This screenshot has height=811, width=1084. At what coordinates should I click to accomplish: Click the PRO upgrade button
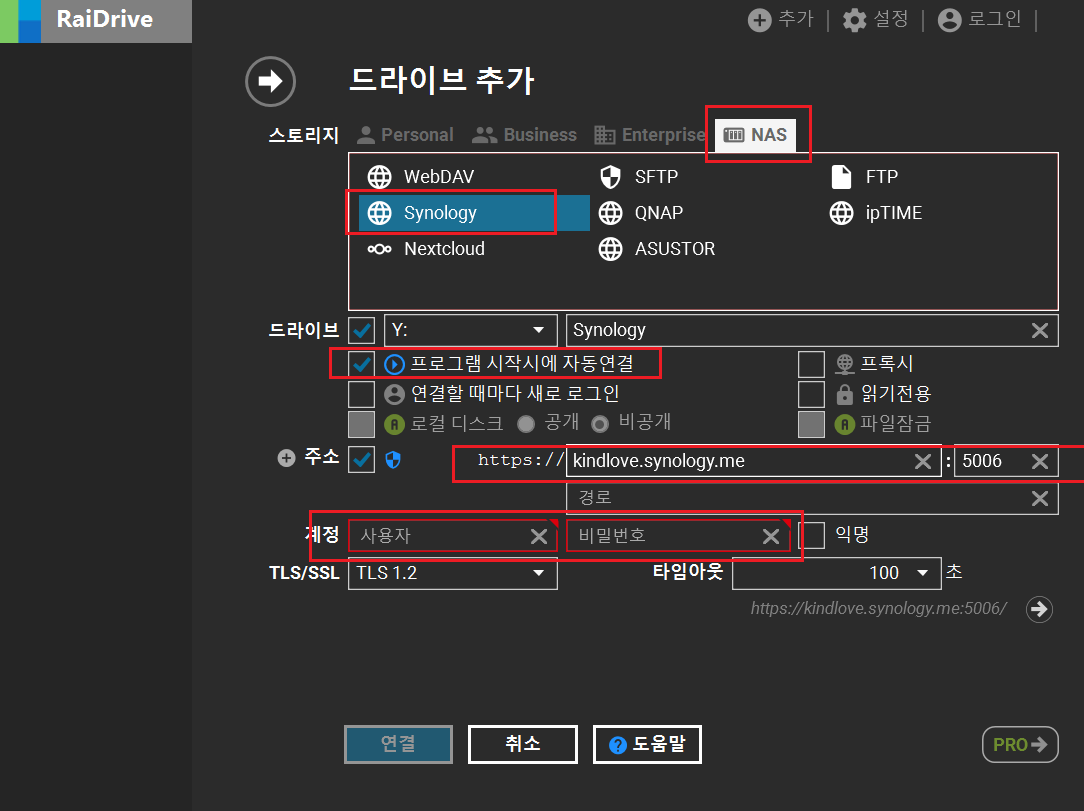coord(1020,745)
